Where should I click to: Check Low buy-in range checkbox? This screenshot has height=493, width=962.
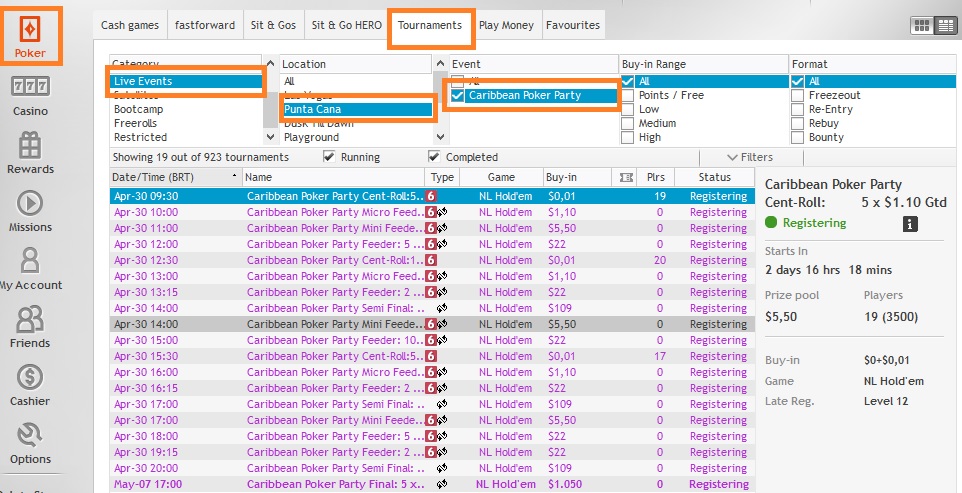[x=627, y=109]
